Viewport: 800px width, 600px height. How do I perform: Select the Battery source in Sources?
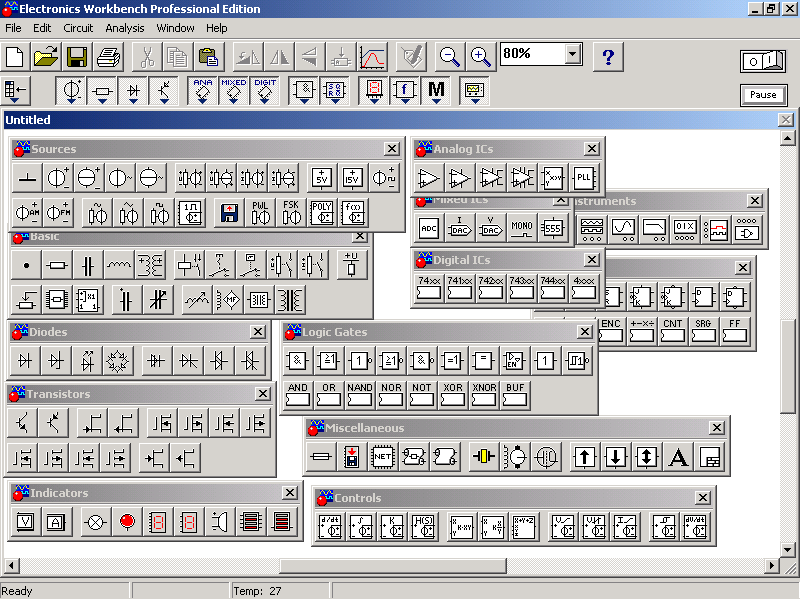click(58, 178)
